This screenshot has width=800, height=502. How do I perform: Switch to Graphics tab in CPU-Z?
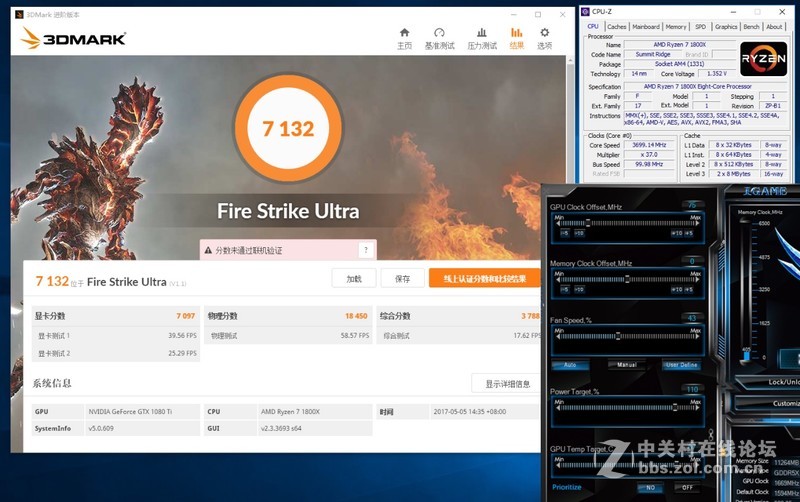coord(726,27)
